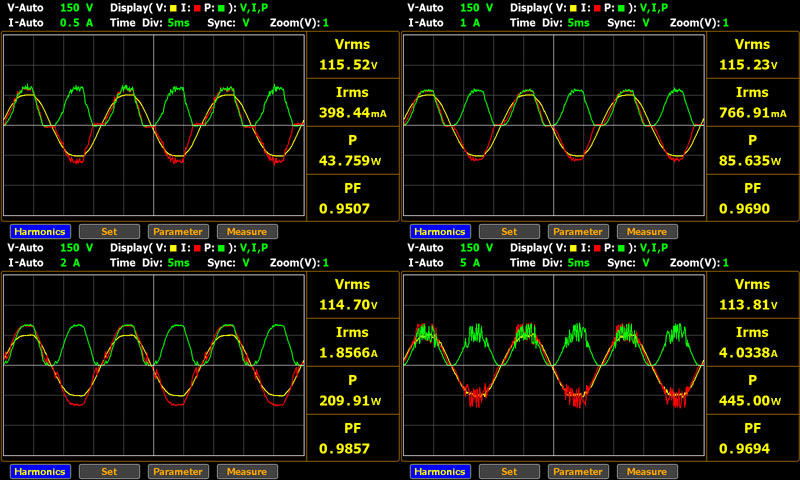This screenshot has width=800, height=480.
Task: Open Harmonics in the 5 A range panel
Action: pos(440,471)
